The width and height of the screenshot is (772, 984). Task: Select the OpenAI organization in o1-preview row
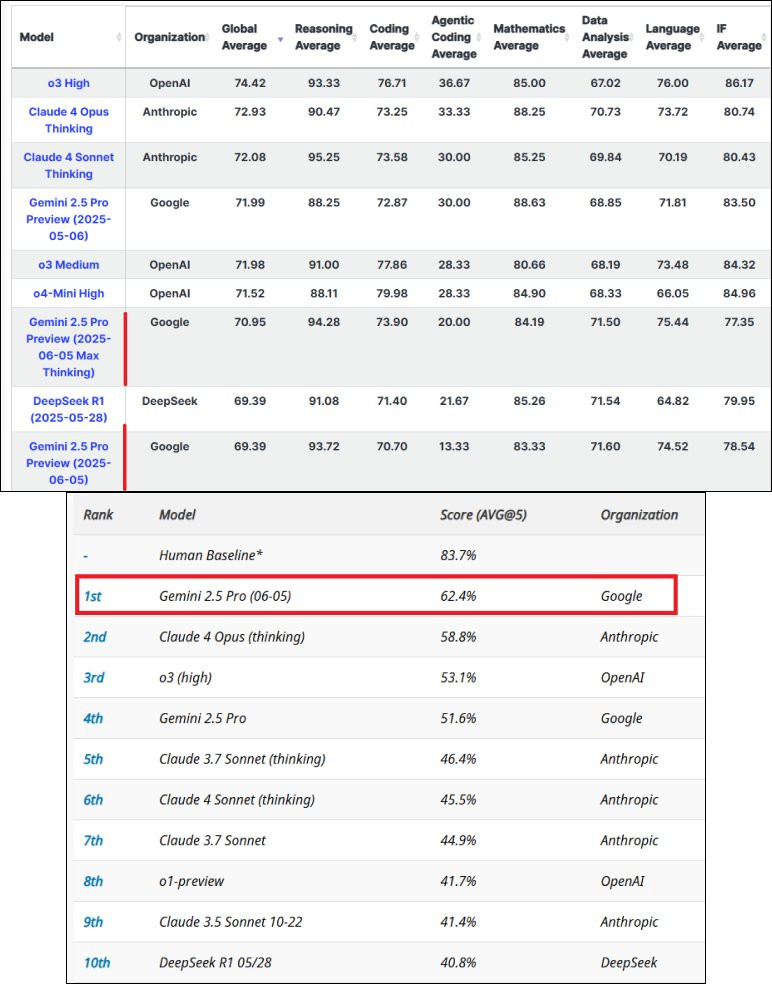pos(623,882)
